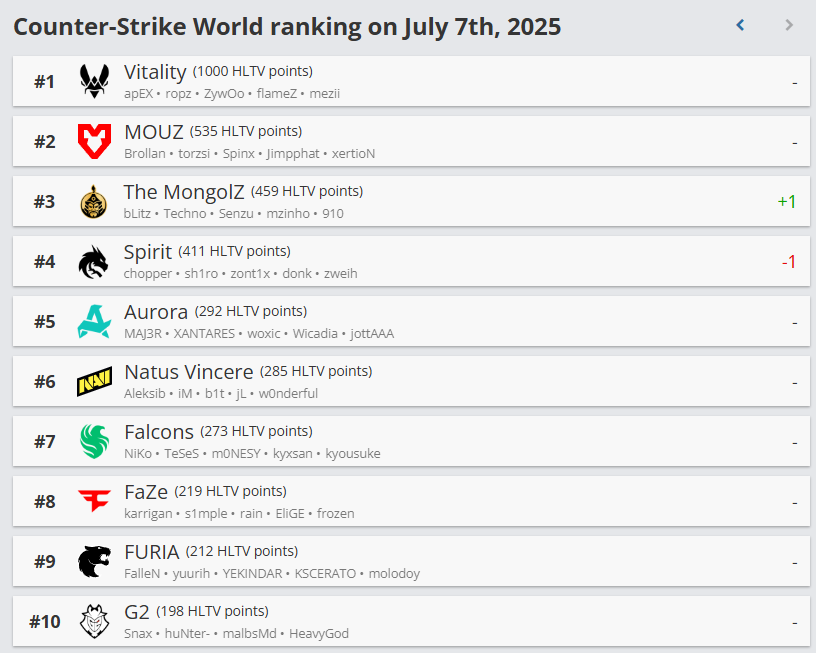
Task: Click the G2 samurai logo
Action: 94,621
